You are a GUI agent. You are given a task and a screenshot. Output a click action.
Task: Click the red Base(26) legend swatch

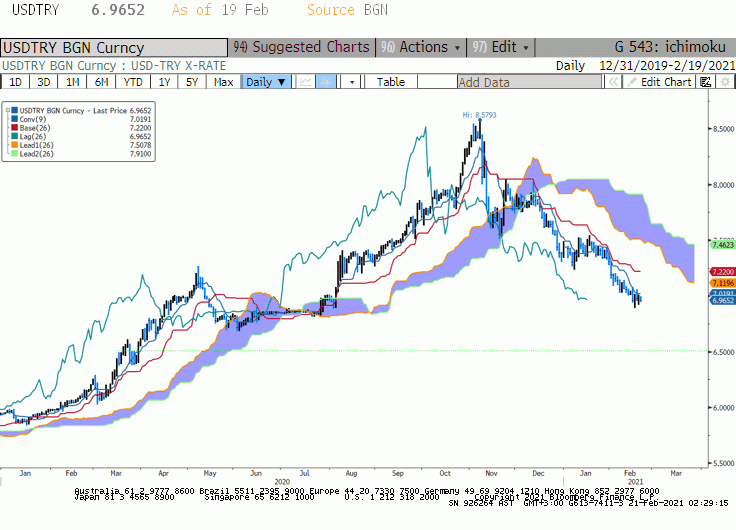tap(15, 128)
